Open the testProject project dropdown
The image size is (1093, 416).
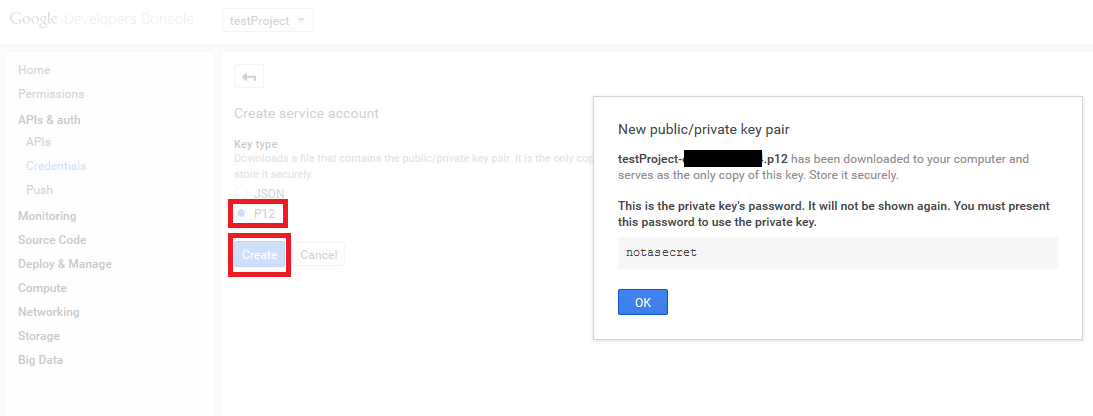pos(267,20)
